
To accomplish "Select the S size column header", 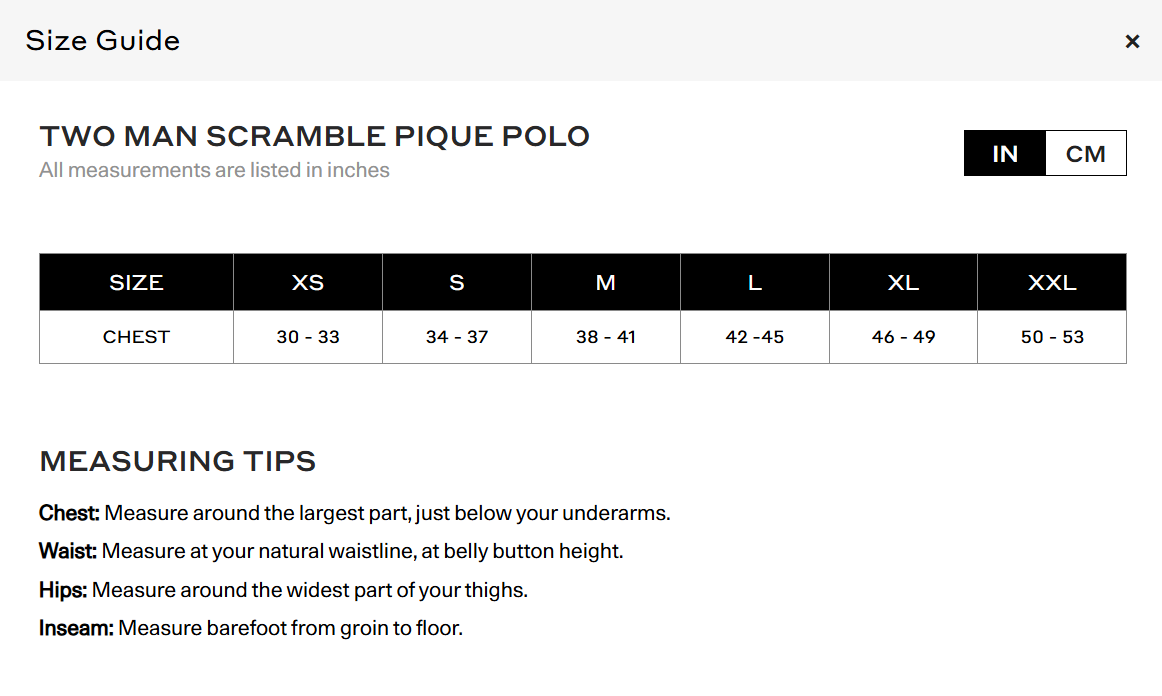I will (x=457, y=283).
